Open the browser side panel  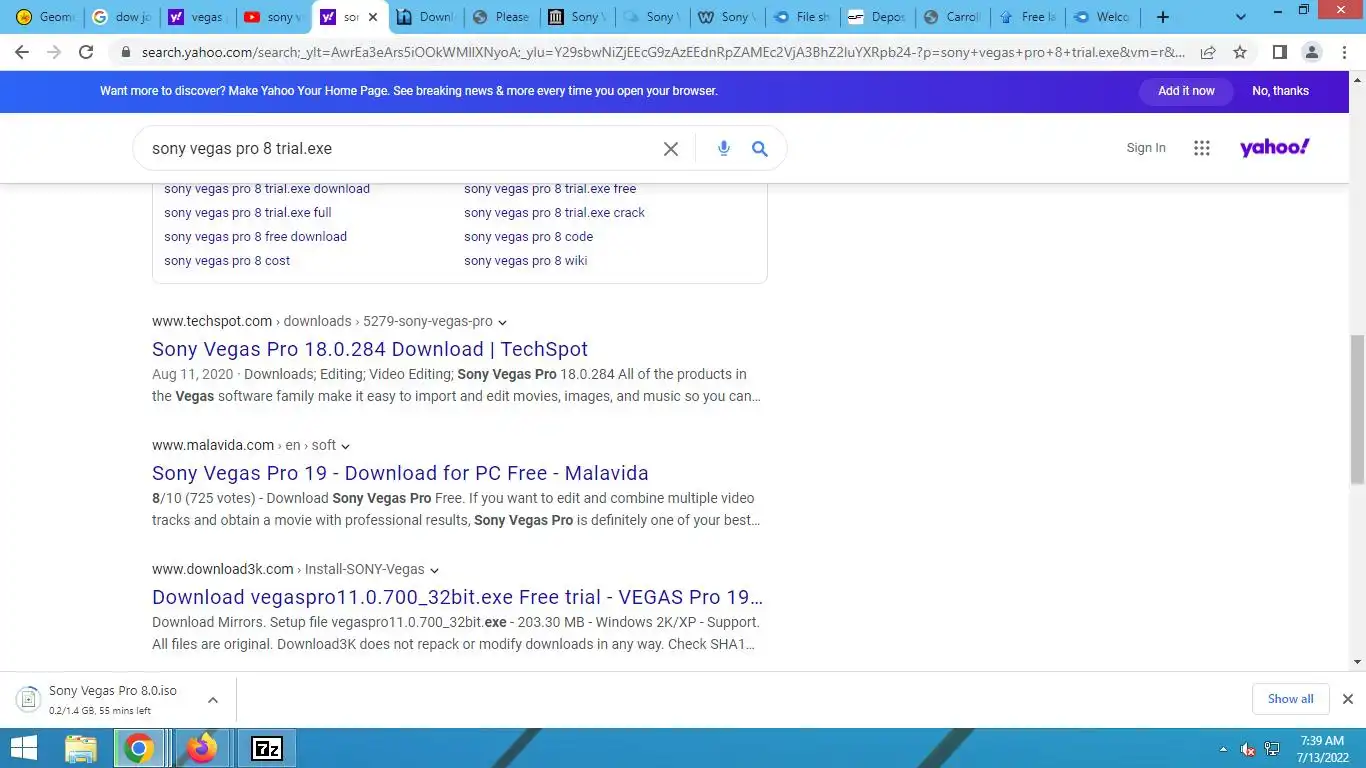(x=1279, y=52)
